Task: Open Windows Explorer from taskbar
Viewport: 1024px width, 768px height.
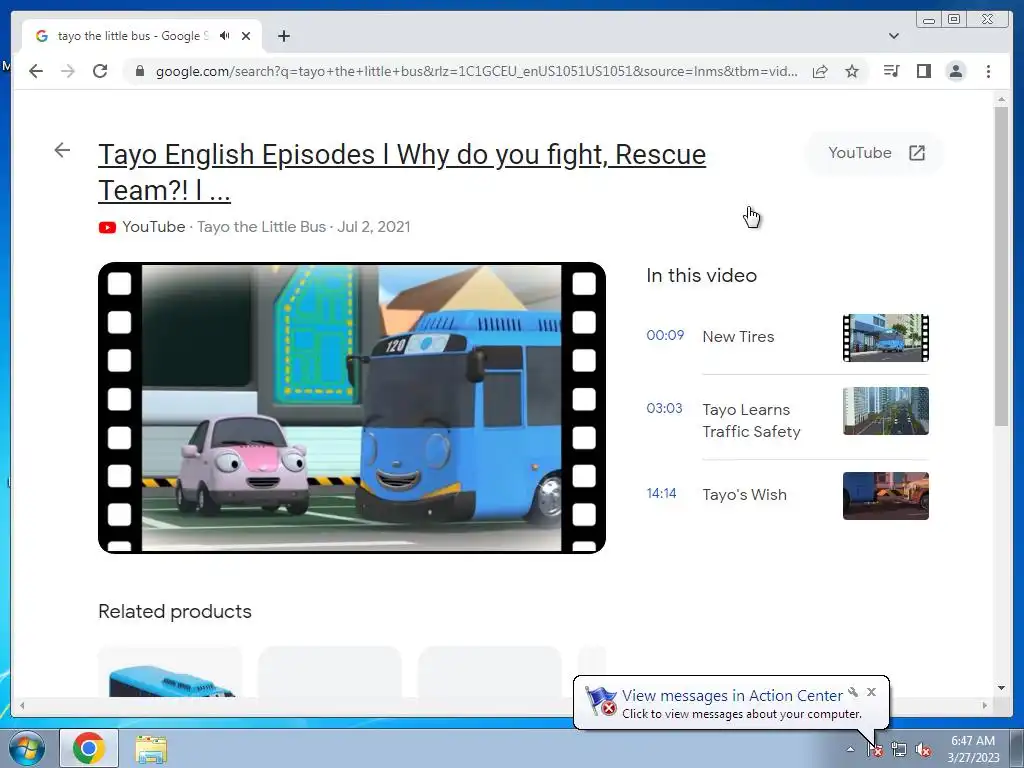Action: (x=151, y=748)
